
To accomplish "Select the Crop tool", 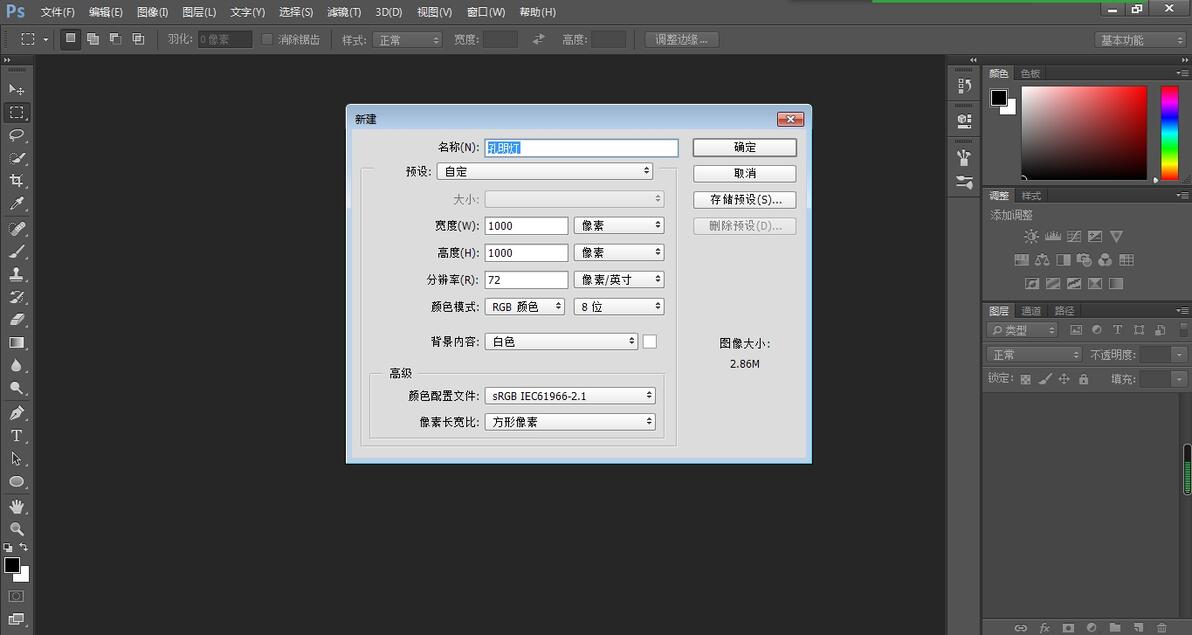I will (x=17, y=181).
